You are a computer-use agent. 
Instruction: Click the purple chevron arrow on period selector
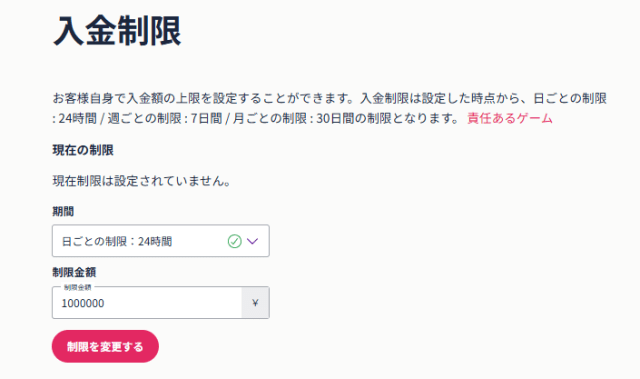[x=253, y=241]
